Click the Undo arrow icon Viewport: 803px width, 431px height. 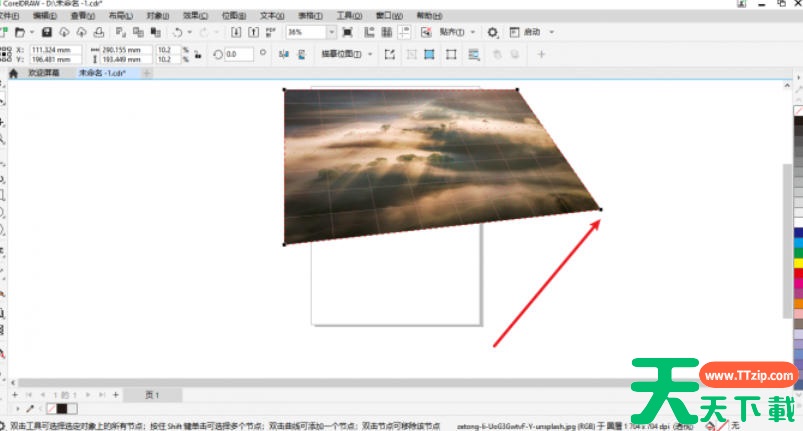point(177,32)
